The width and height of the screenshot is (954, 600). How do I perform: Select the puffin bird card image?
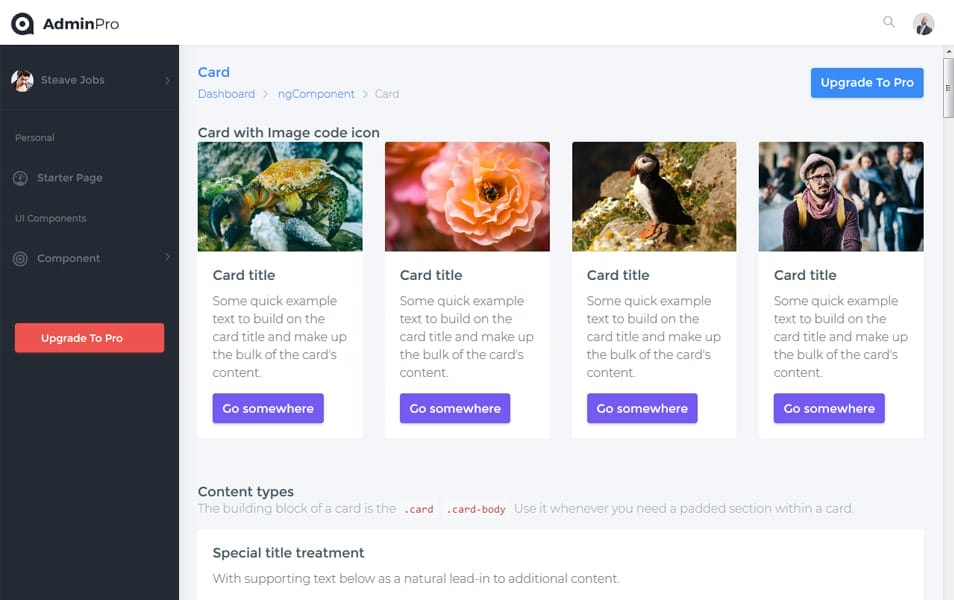654,196
